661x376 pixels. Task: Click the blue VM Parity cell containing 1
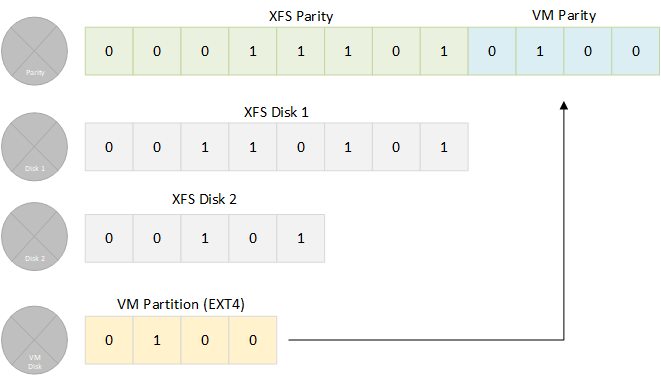coord(540,51)
